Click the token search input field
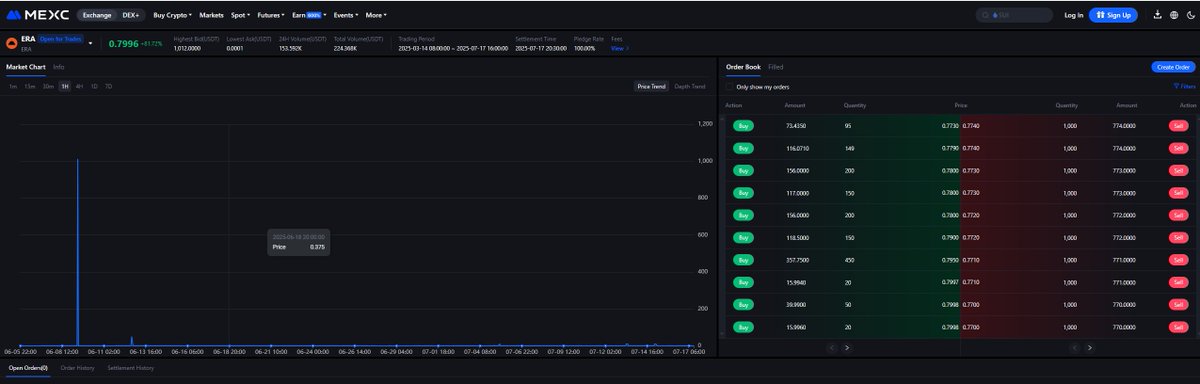Screen dimensions: 1200x384 (x=1015, y=15)
